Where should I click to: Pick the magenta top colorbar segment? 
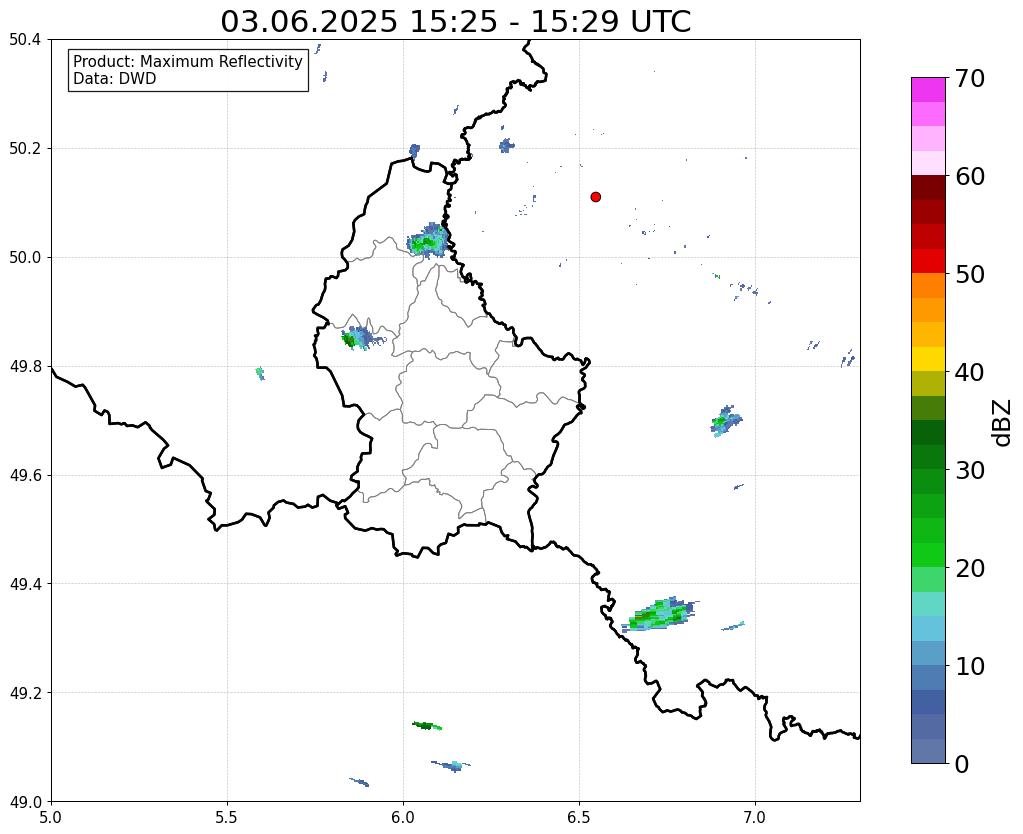(928, 90)
